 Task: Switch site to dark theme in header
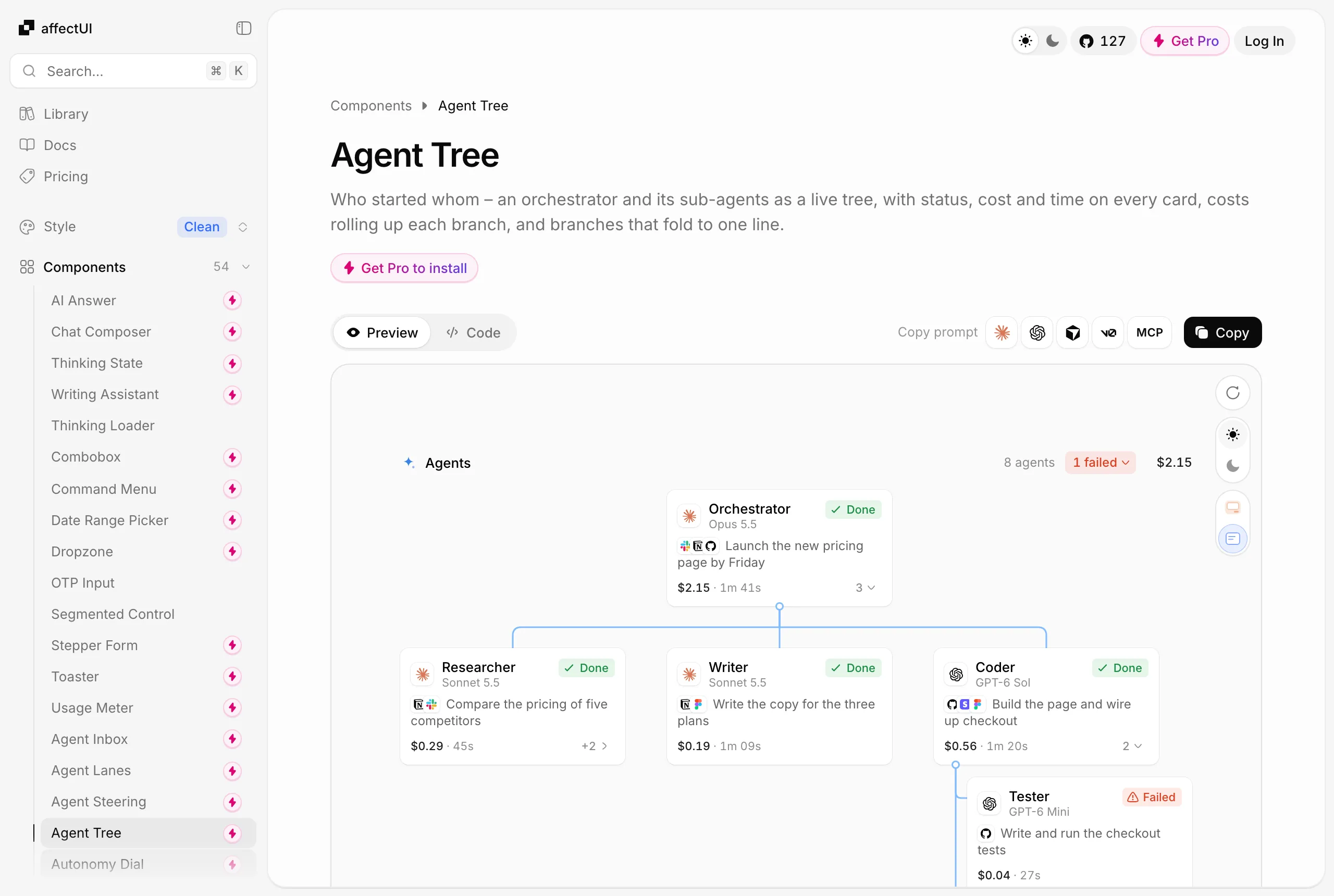click(1052, 41)
